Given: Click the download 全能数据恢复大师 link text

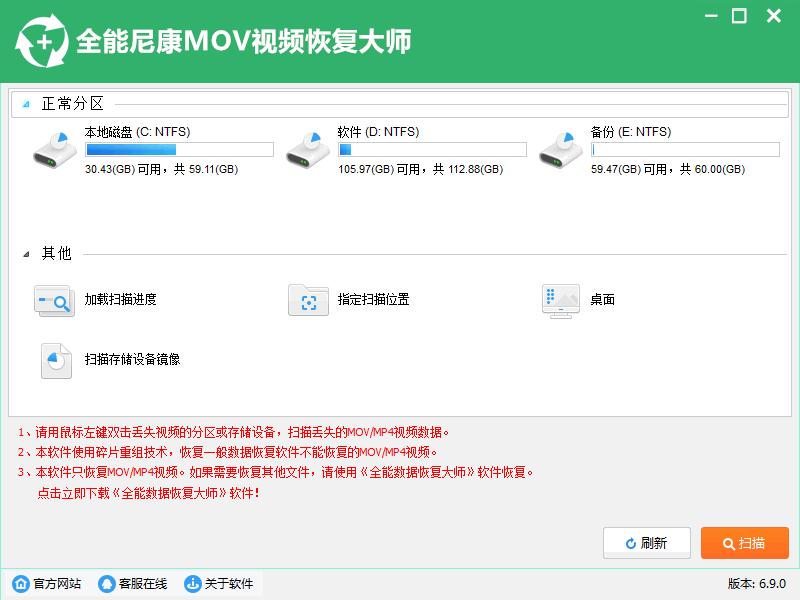Looking at the screenshot, I should [148, 493].
